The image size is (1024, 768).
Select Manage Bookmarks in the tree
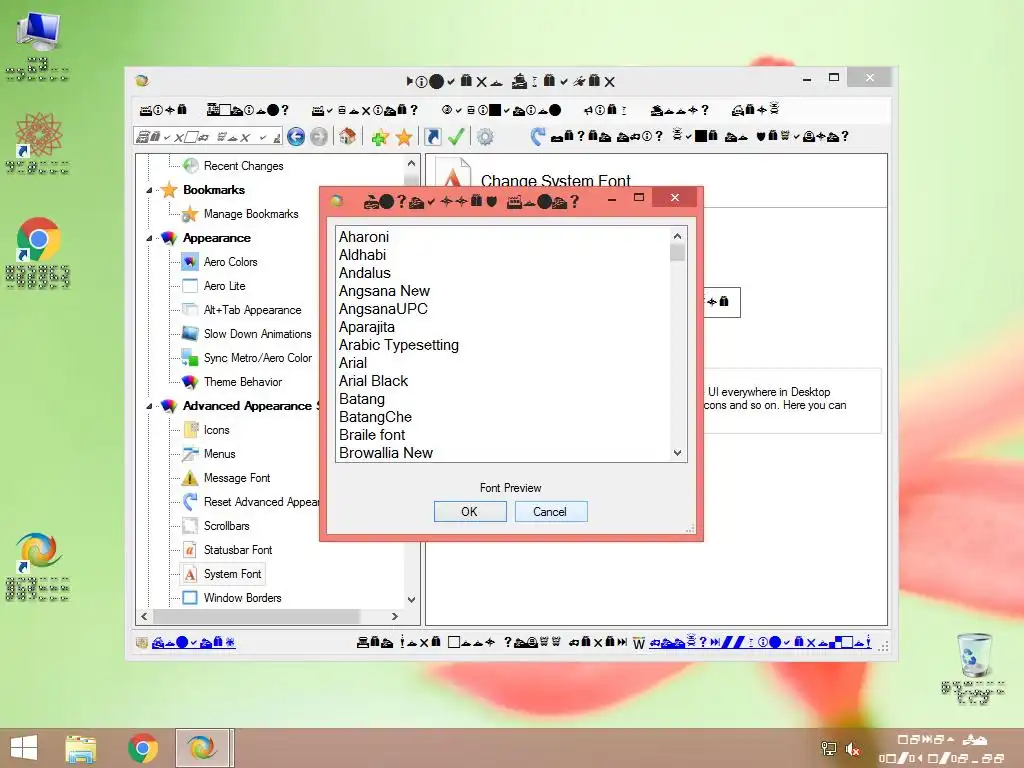coord(251,214)
